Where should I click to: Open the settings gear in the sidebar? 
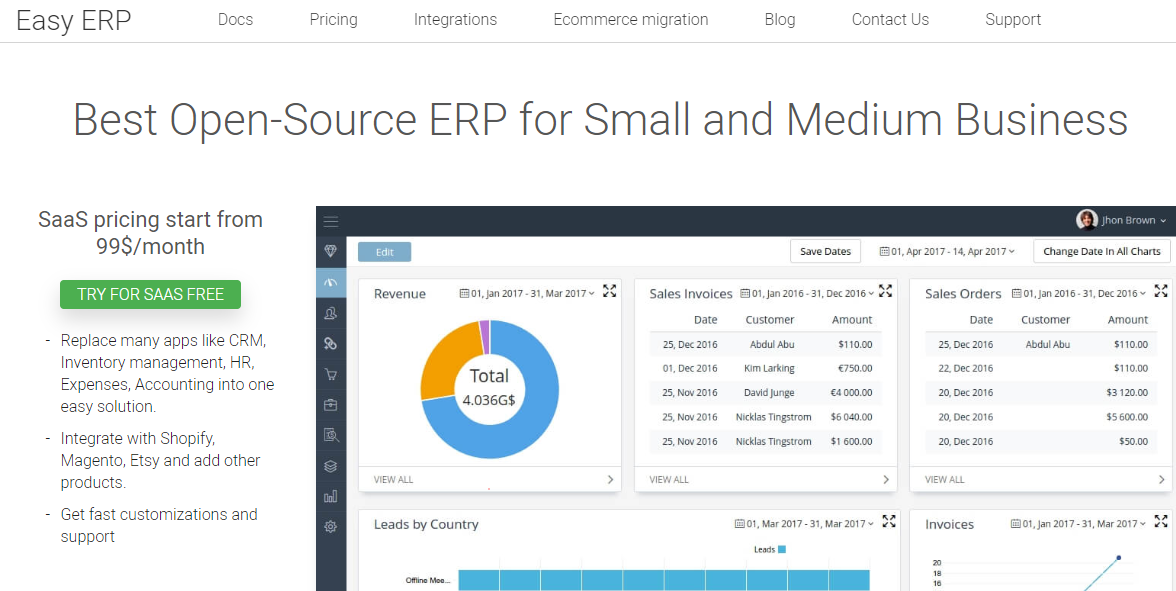click(x=331, y=526)
